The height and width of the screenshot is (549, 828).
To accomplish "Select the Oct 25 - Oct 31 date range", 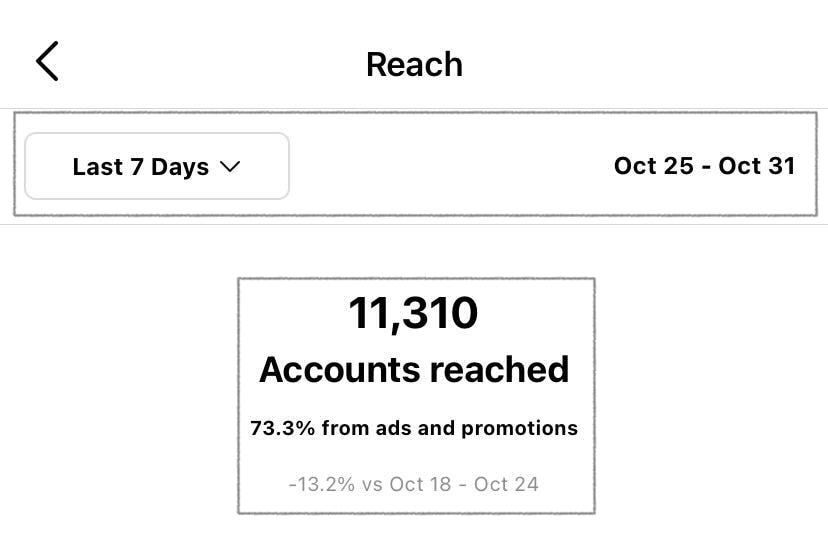I will [x=704, y=165].
